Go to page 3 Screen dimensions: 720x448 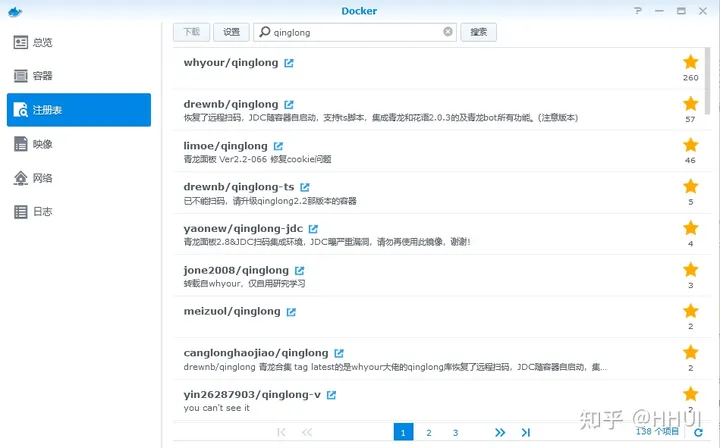click(x=456, y=432)
